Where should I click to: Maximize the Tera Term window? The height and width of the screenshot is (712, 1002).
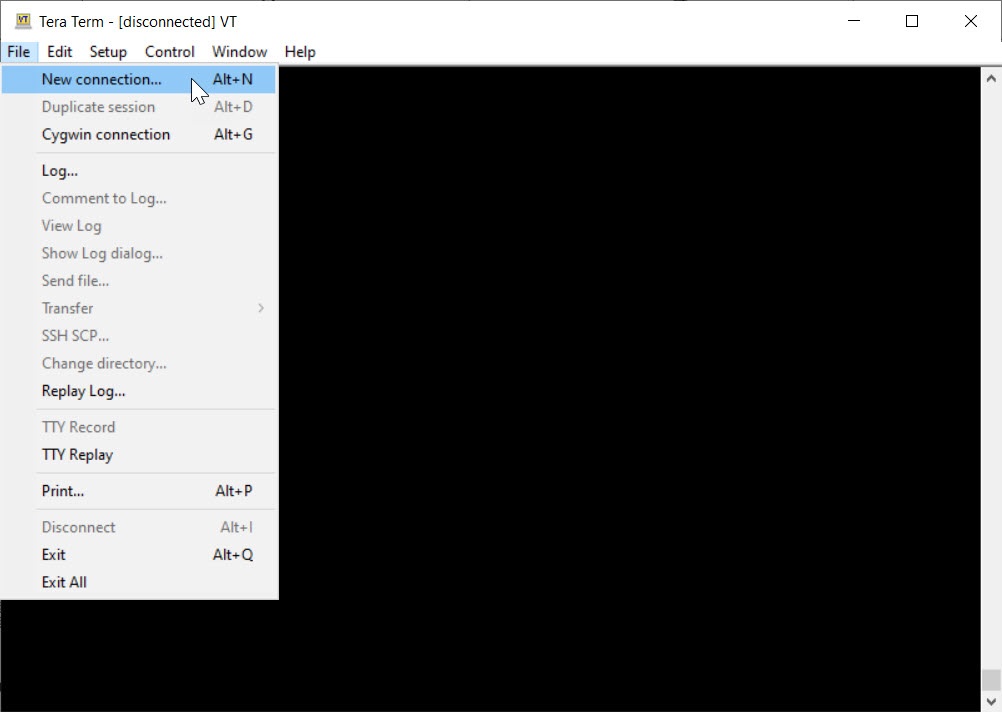(x=911, y=21)
